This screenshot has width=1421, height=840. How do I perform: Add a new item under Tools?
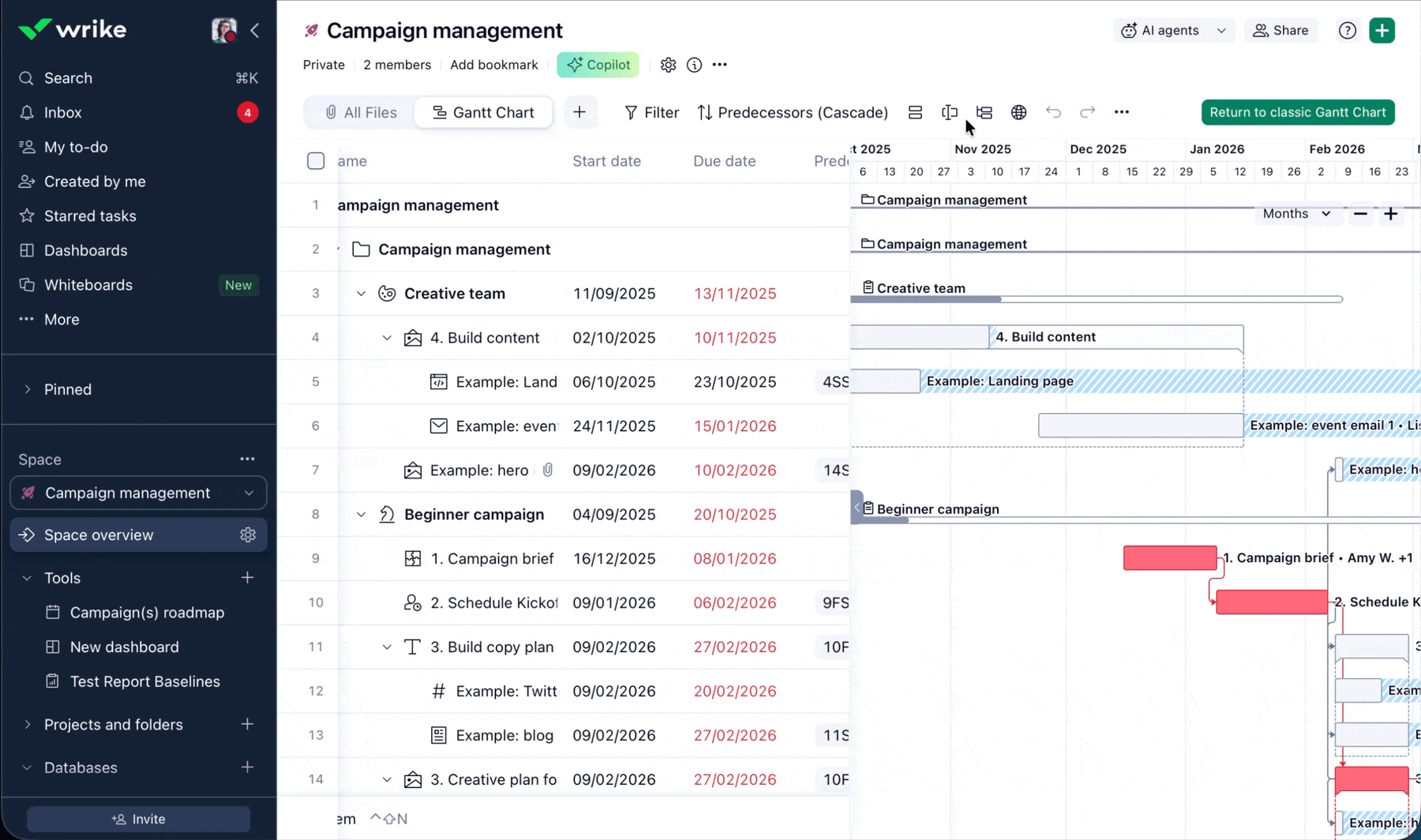click(248, 578)
